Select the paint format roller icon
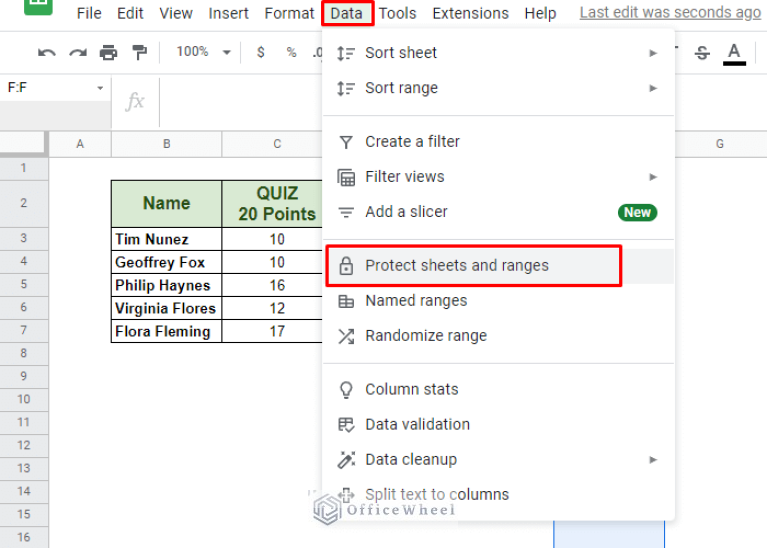Image resolution: width=767 pixels, height=548 pixels. pyautogui.click(x=139, y=52)
